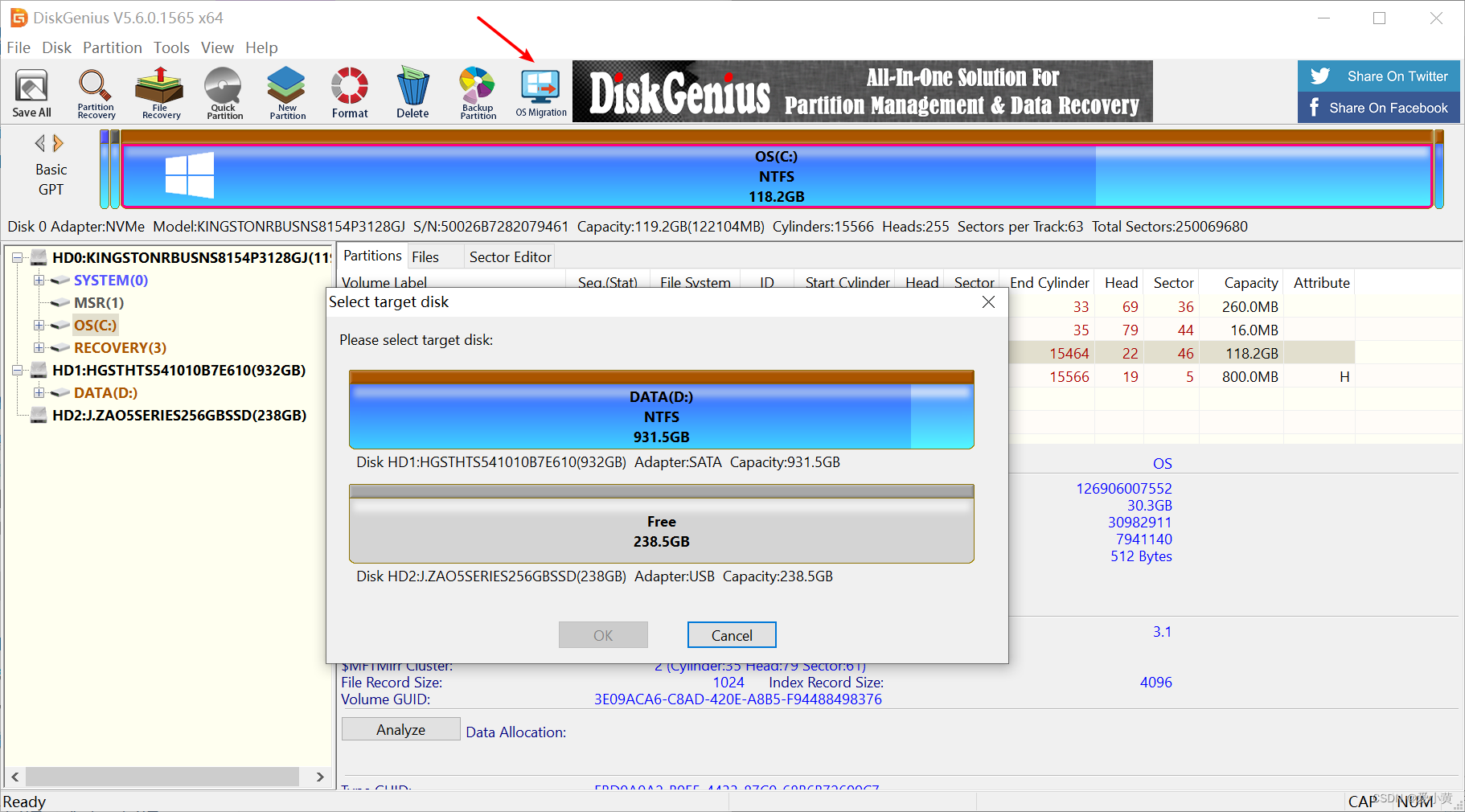
Task: Open the Disk menu
Action: pos(57,47)
